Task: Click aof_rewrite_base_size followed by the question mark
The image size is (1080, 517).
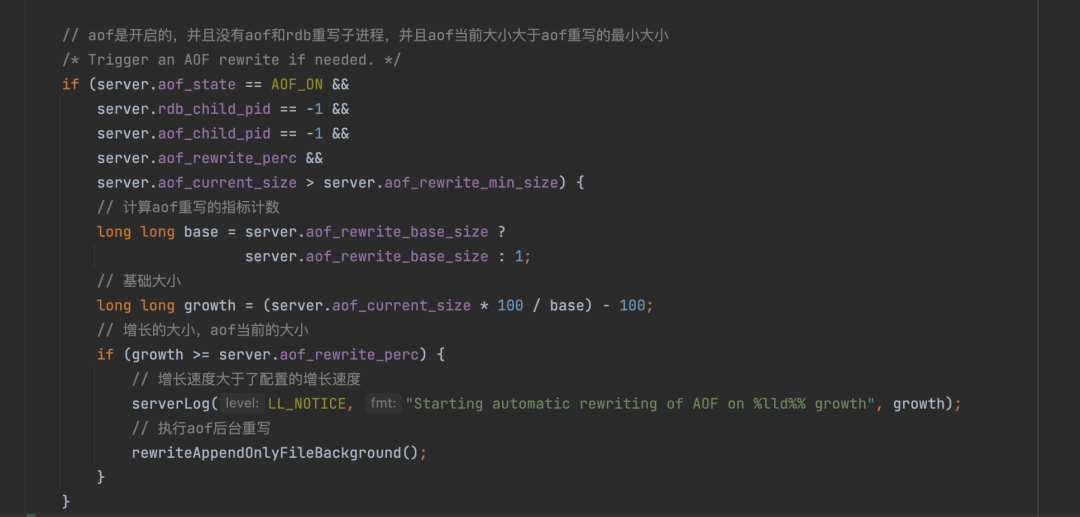Action: pyautogui.click(x=397, y=232)
